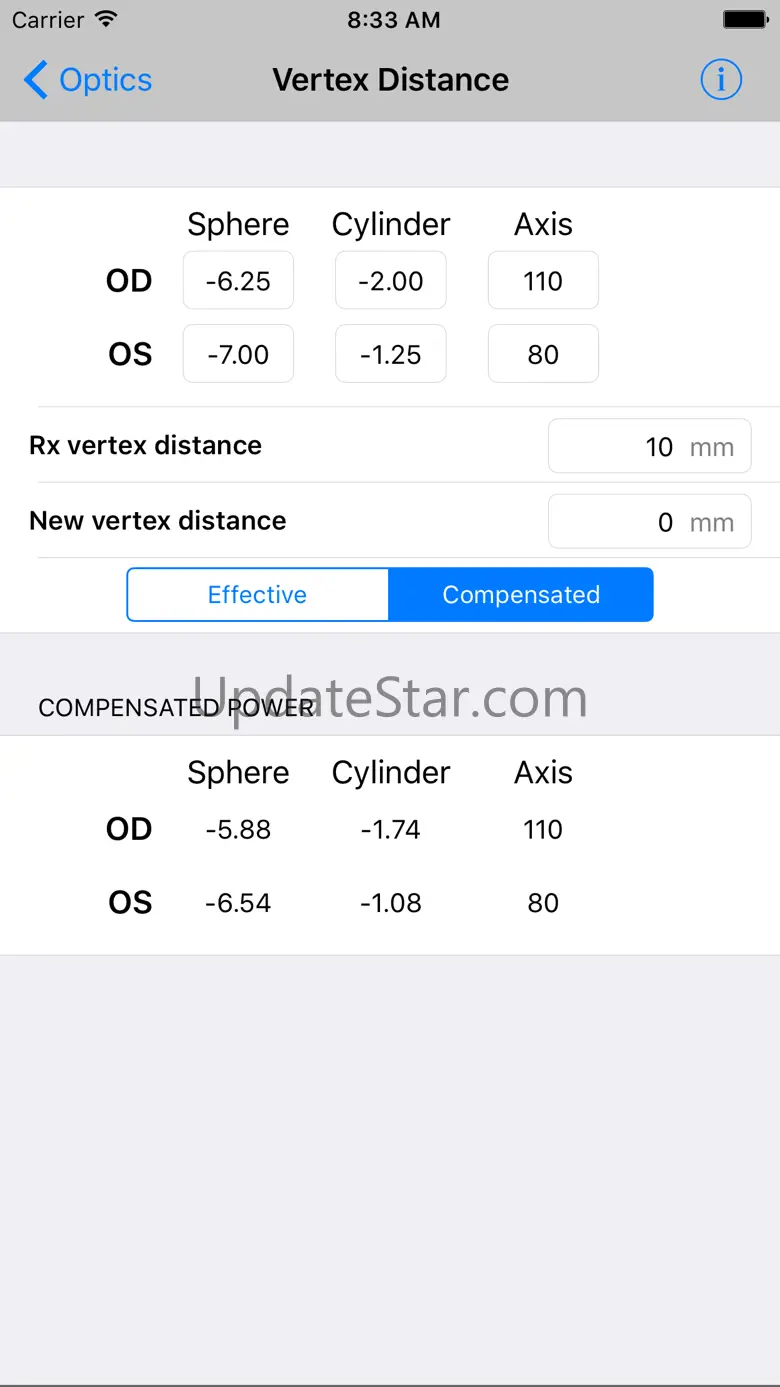Tap the New vertex distance input field

point(649,521)
